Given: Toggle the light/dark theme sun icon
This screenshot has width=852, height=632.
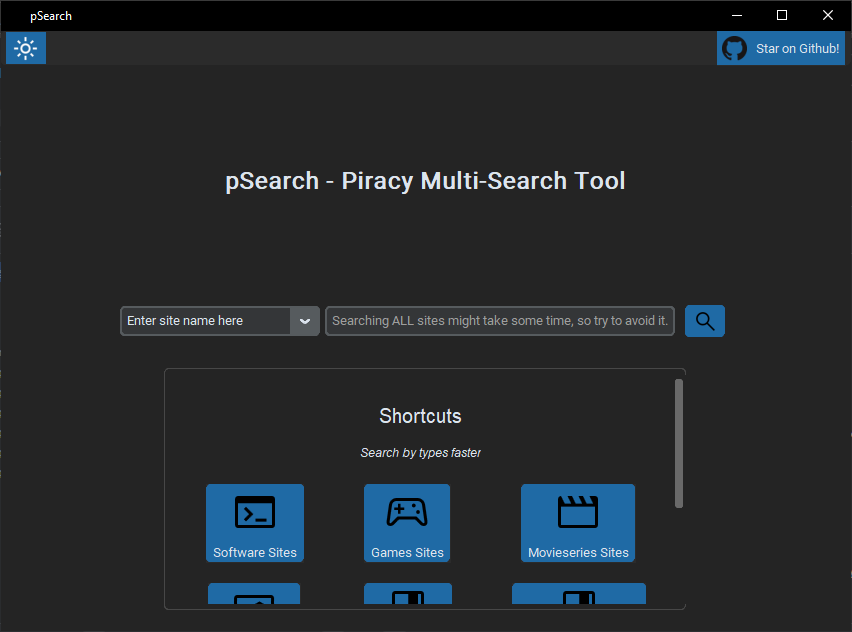Looking at the screenshot, I should [x=26, y=48].
